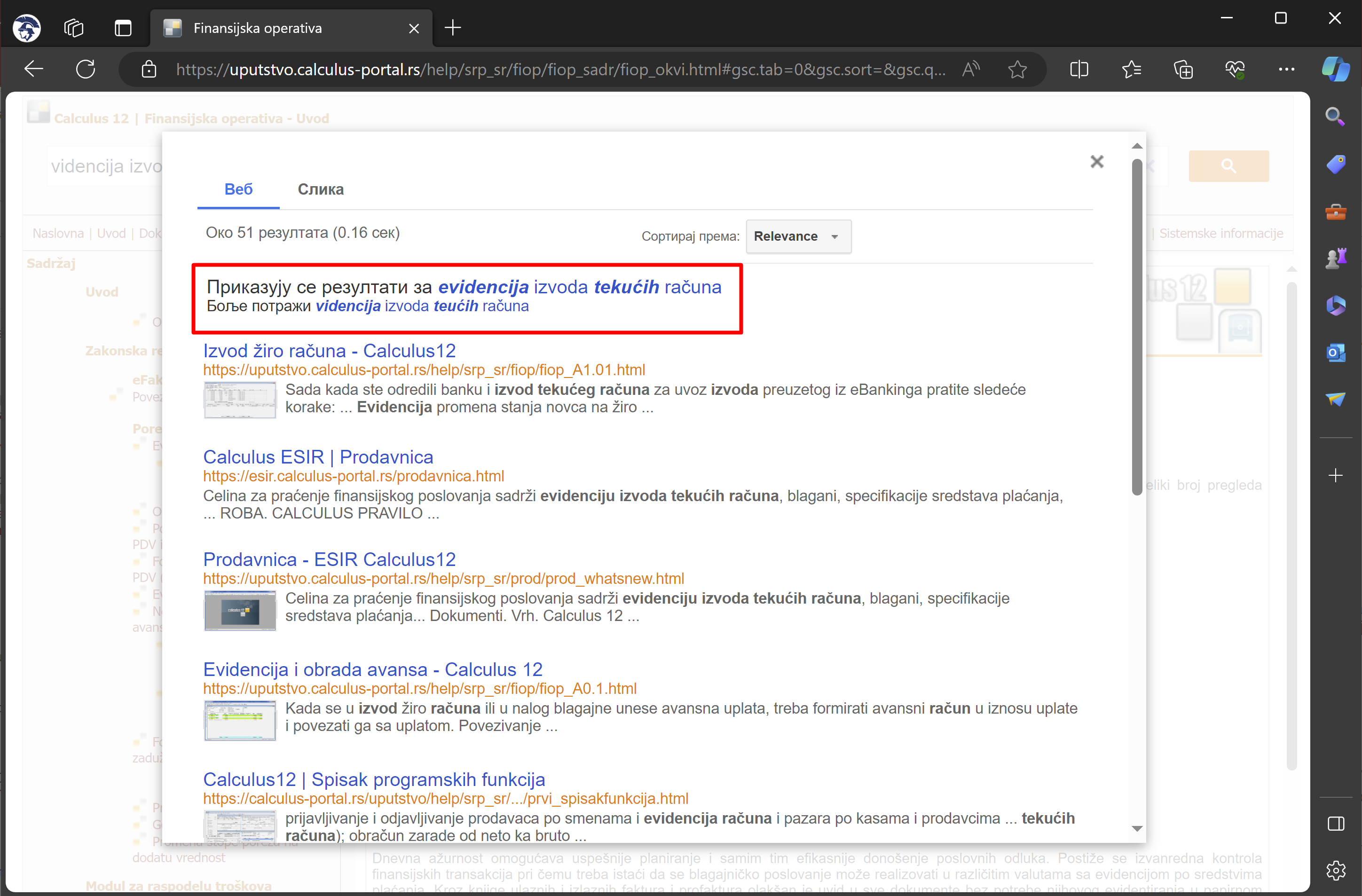Open 'Izvod žiro računa - Calculus12' result

tap(329, 351)
